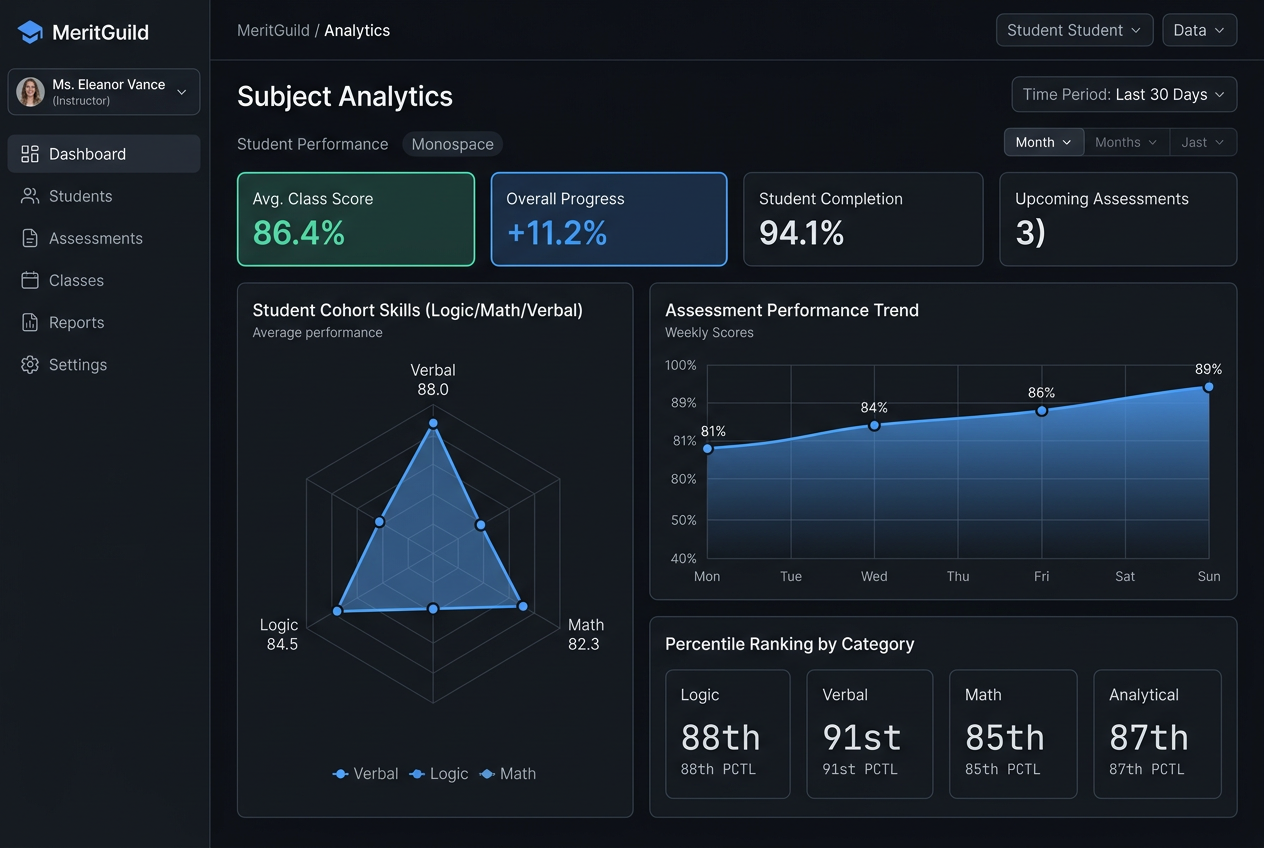
Task: Open the Analytical 87th percentile card
Action: coord(1157,734)
